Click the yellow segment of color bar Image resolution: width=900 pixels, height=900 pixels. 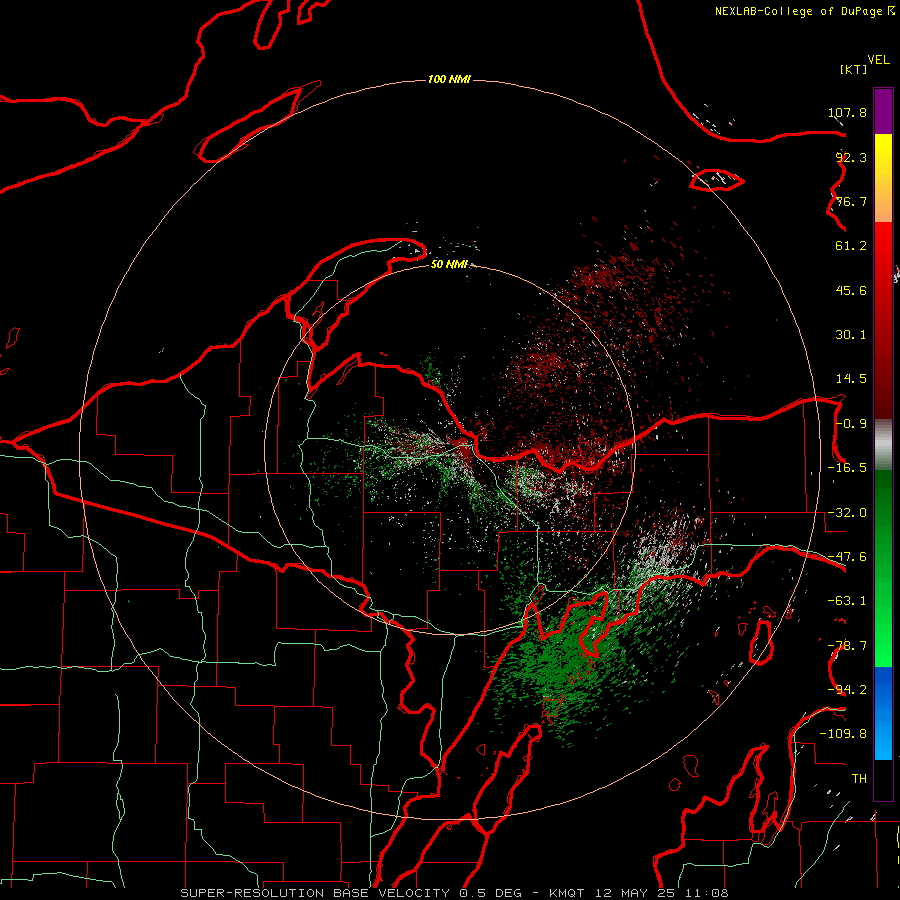click(x=883, y=156)
